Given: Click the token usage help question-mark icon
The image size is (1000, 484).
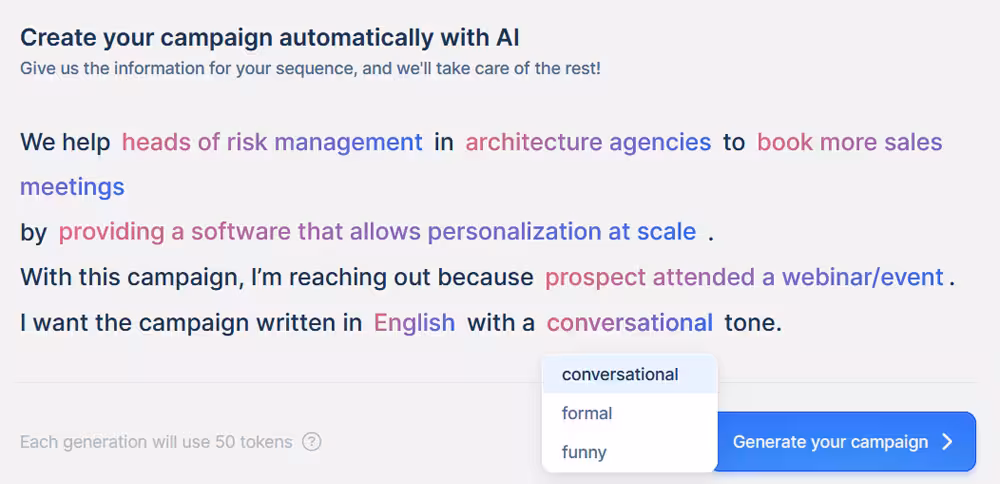Looking at the screenshot, I should point(312,442).
